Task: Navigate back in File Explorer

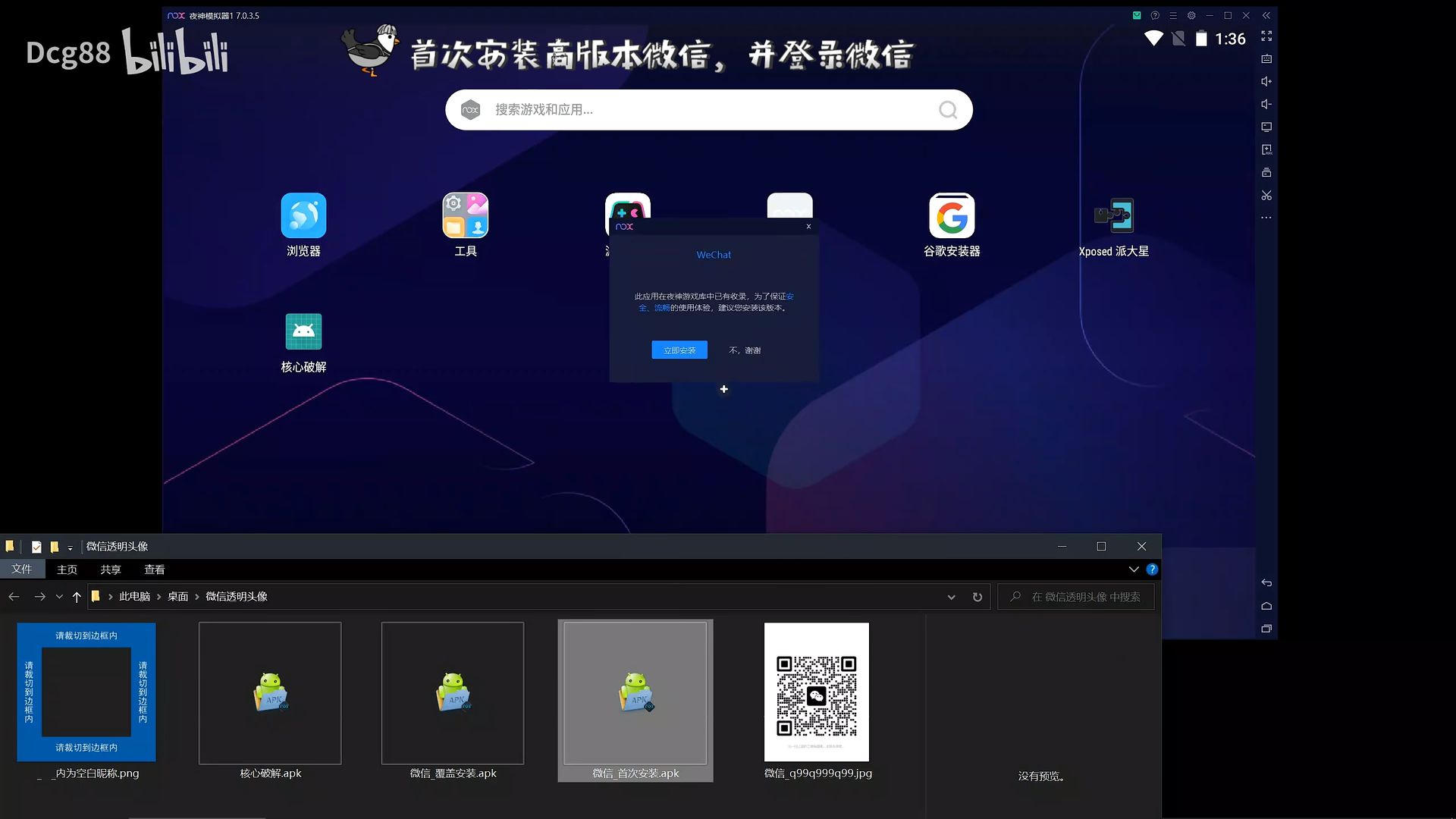Action: coord(14,597)
